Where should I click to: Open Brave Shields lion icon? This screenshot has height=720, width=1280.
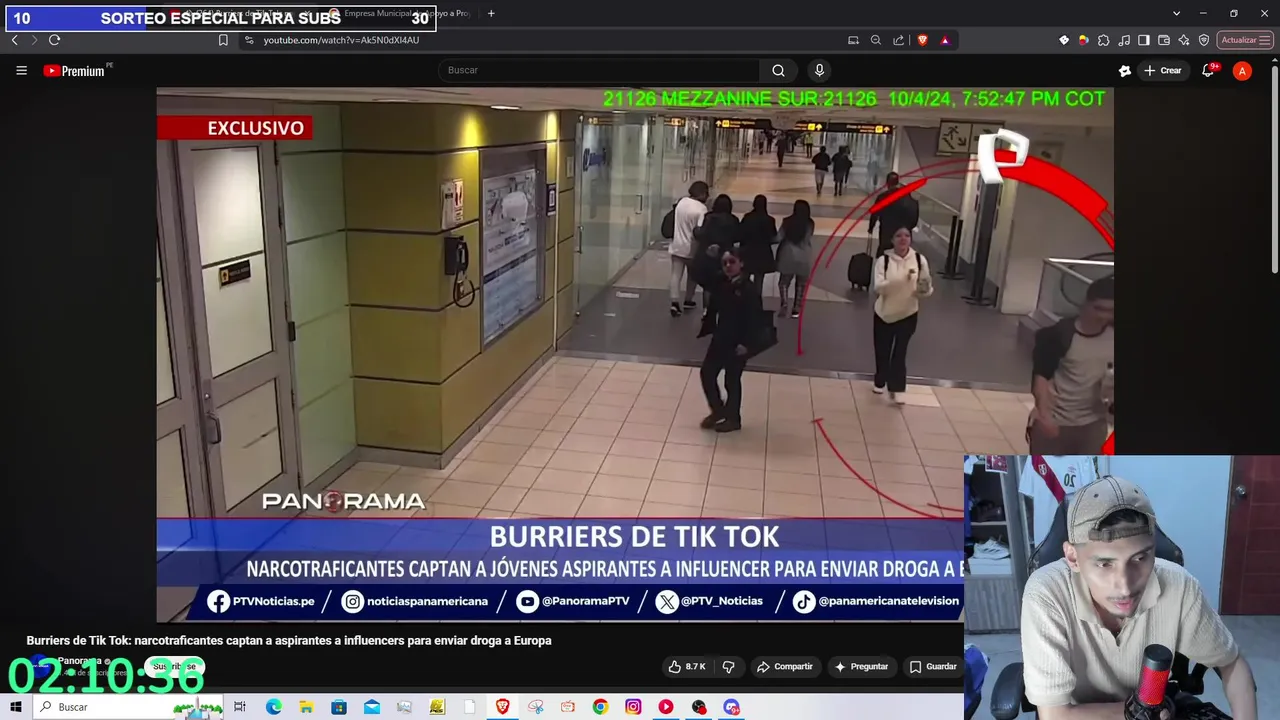coord(922,40)
